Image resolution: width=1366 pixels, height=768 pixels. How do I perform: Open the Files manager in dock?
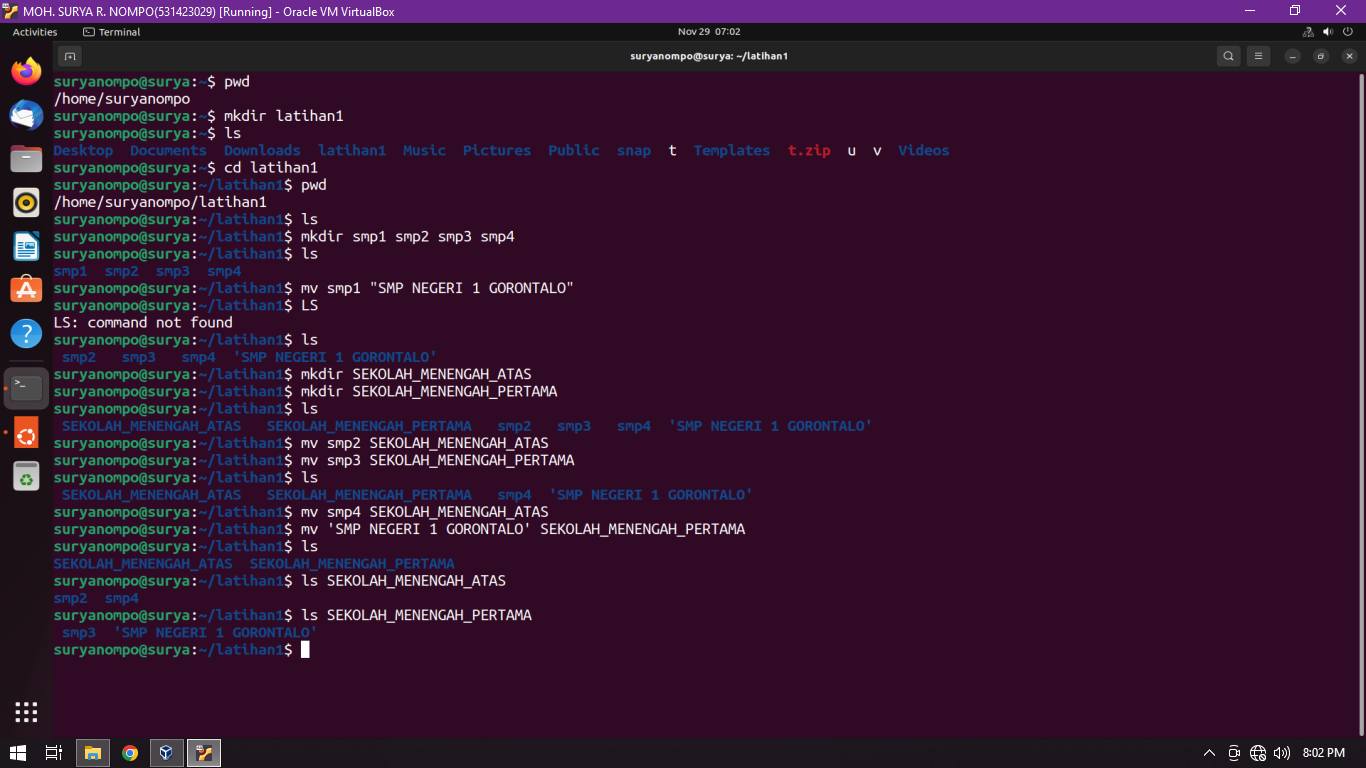26,158
